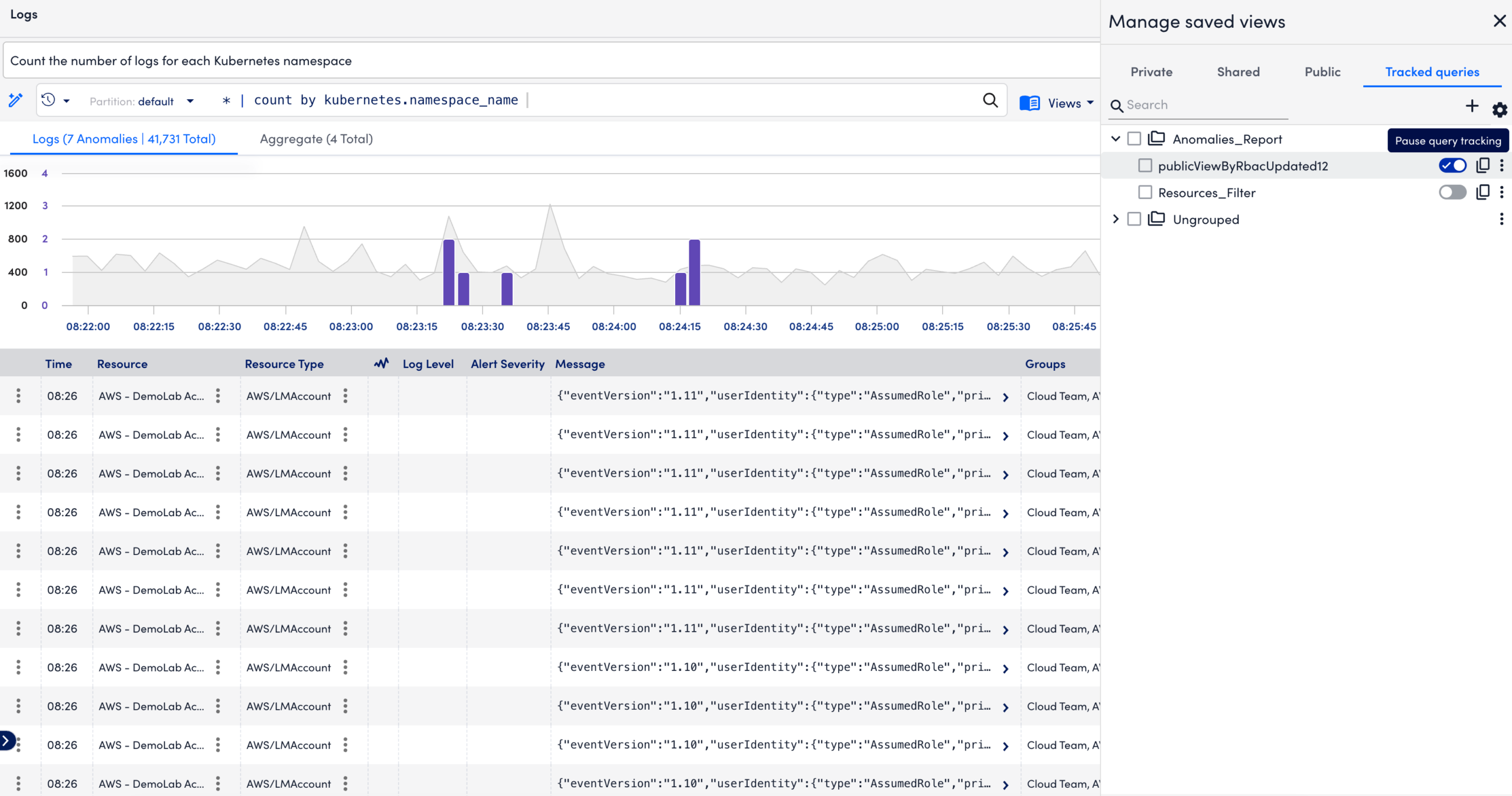
Task: Enable query tracking for Resources_Filter
Action: (1452, 192)
